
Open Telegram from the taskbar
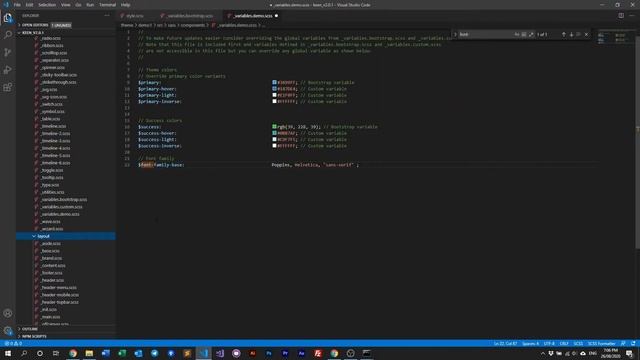tap(154, 353)
